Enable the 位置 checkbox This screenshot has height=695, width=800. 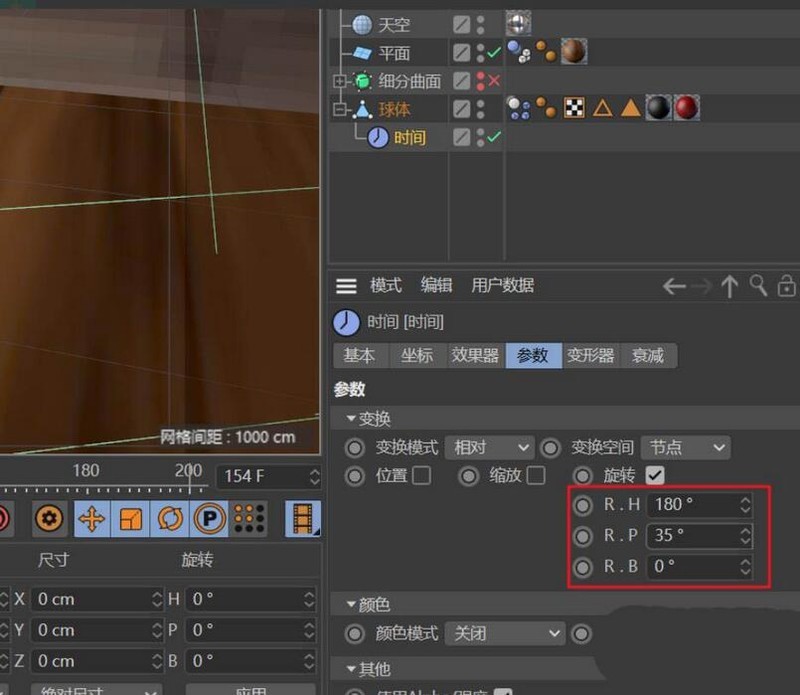point(419,476)
